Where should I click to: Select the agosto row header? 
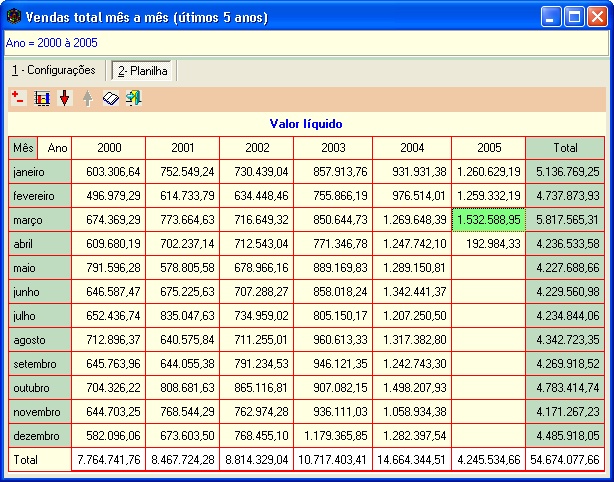(40, 340)
